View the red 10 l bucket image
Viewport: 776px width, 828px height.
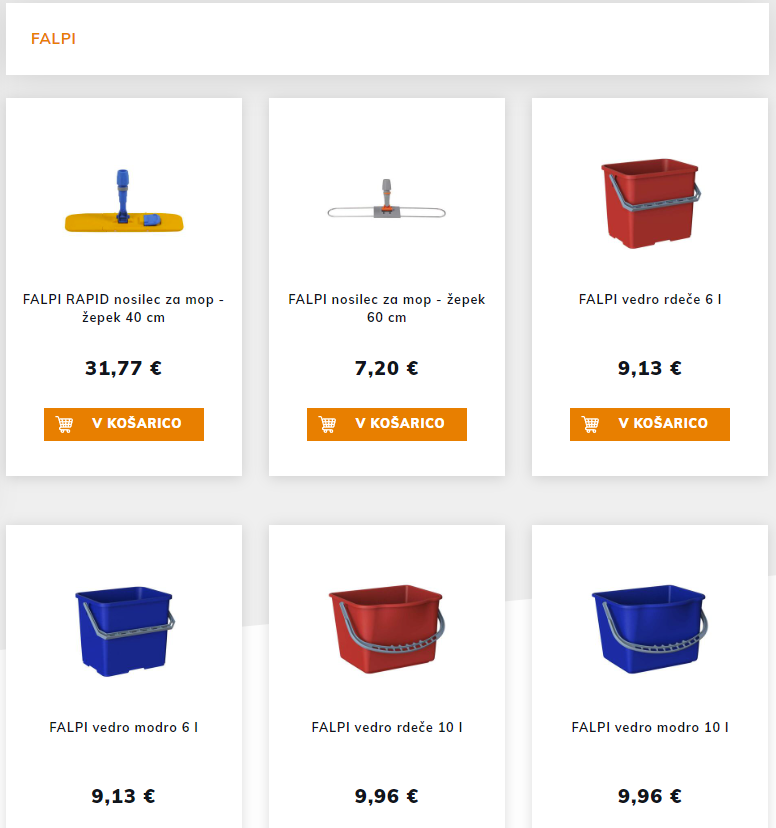point(387,628)
